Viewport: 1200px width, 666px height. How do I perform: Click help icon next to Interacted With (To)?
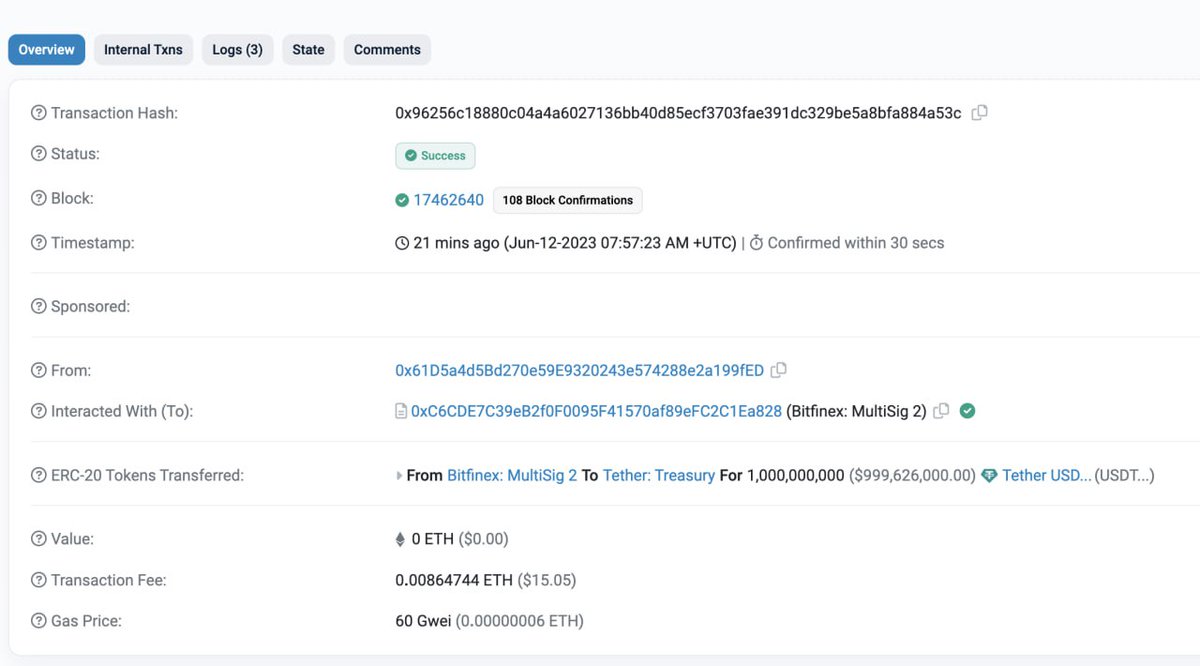[39, 411]
